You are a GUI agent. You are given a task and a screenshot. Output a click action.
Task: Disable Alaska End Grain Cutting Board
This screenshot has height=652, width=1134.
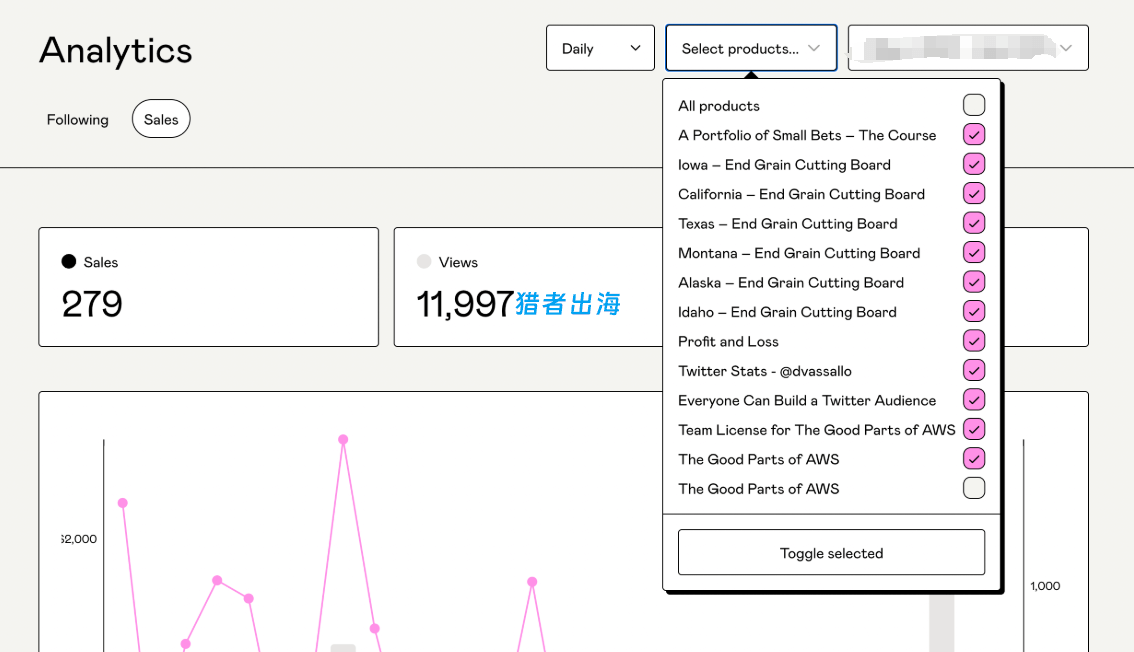[x=973, y=282]
